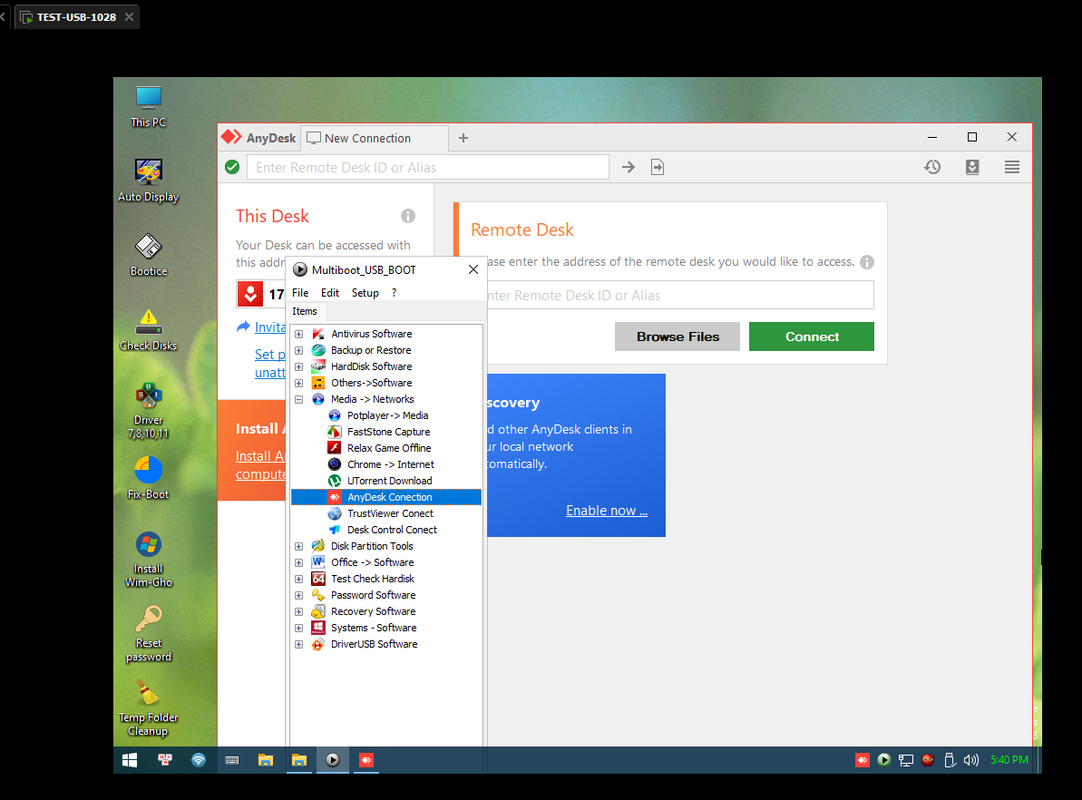
Task: Select TEST-USB-1028 VM tab
Action: 76,17
